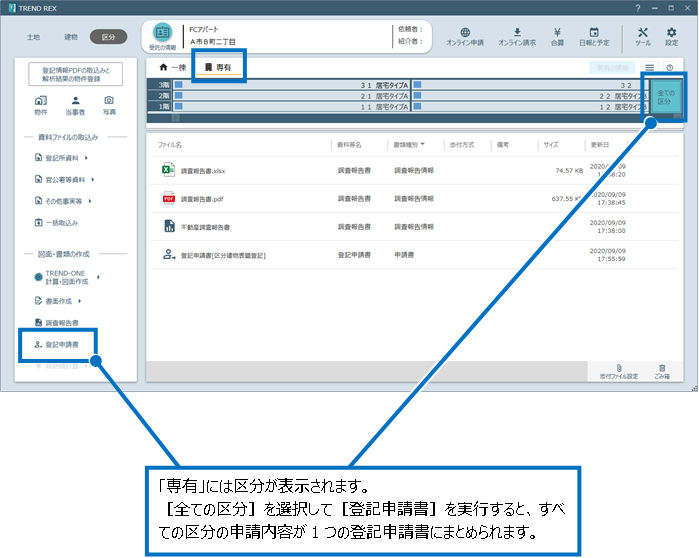699x558 pixels.
Task: Click file name 調査報告書.xlsx
Action: click(x=203, y=171)
